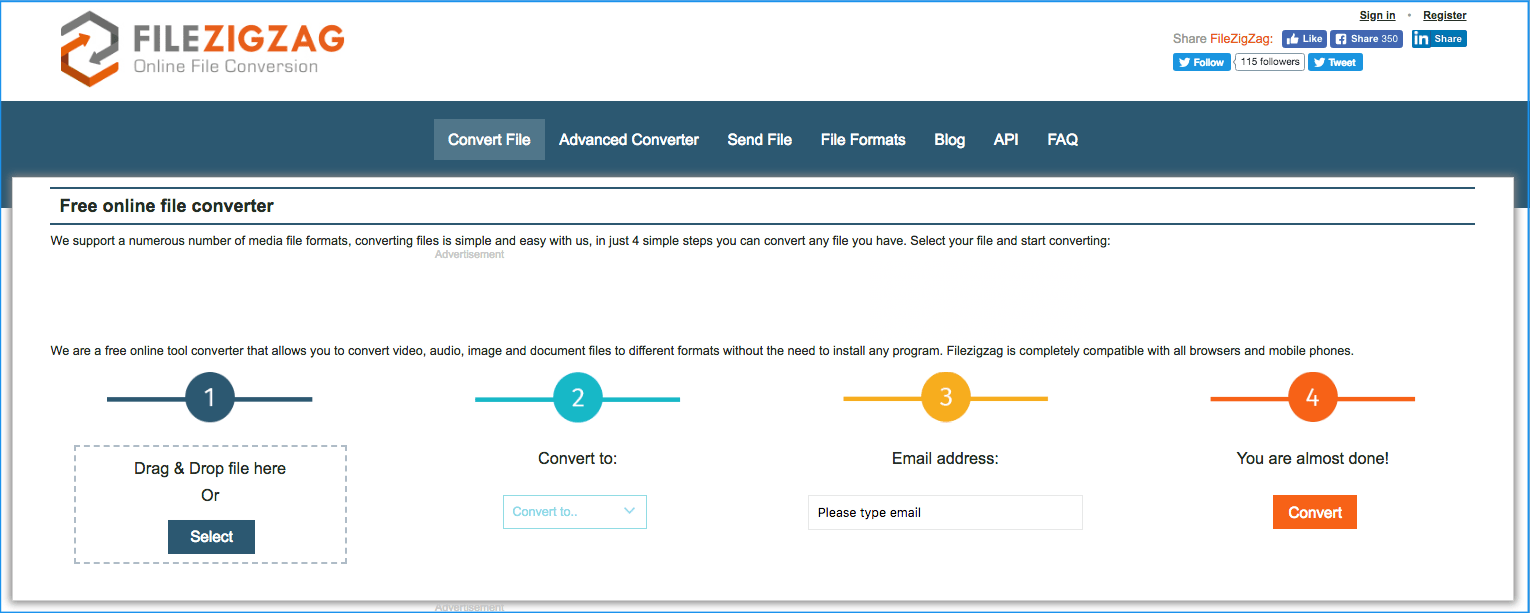Share the page on LinkedIn

click(x=1439, y=39)
